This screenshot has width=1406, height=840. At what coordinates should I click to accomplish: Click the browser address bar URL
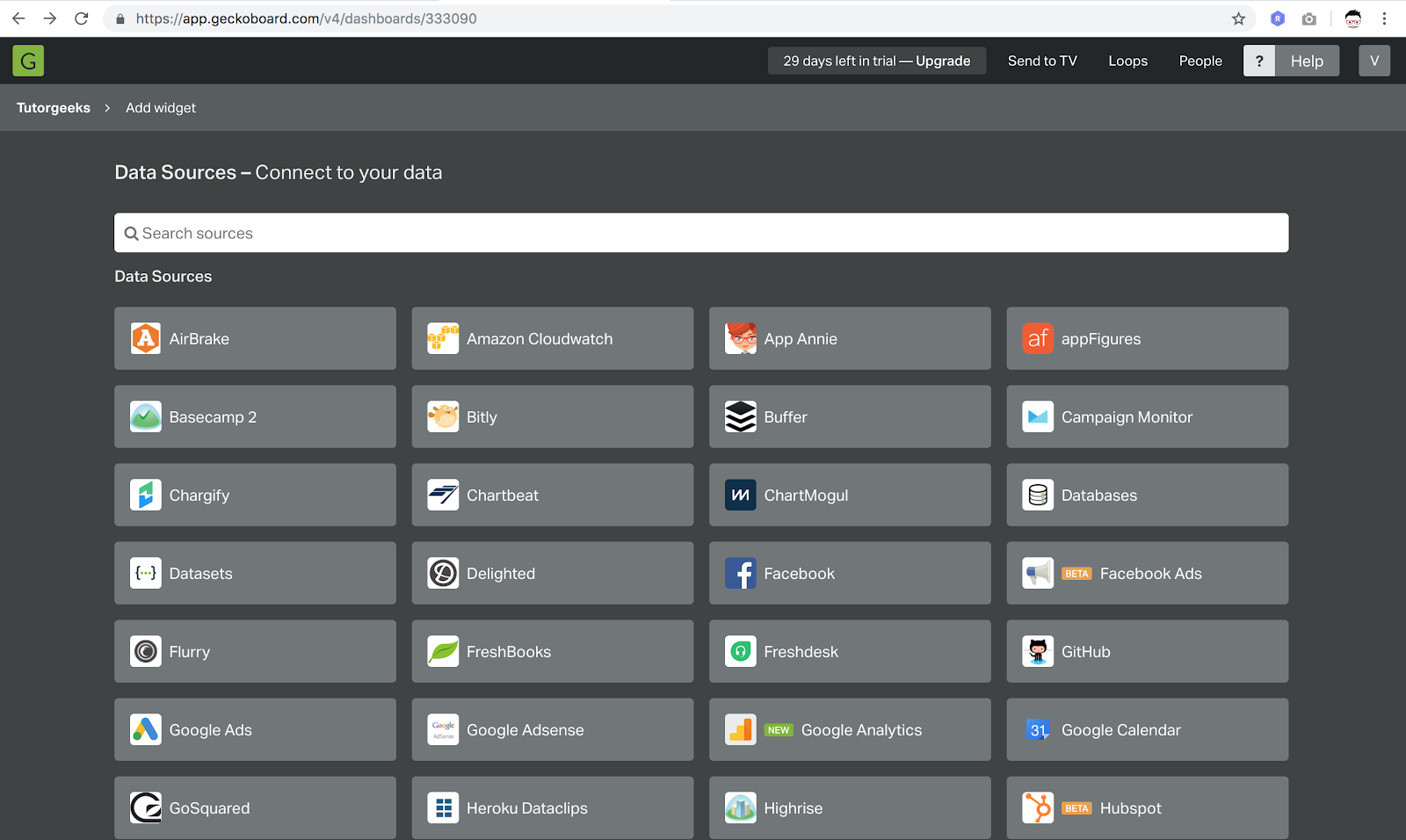pyautogui.click(x=306, y=18)
